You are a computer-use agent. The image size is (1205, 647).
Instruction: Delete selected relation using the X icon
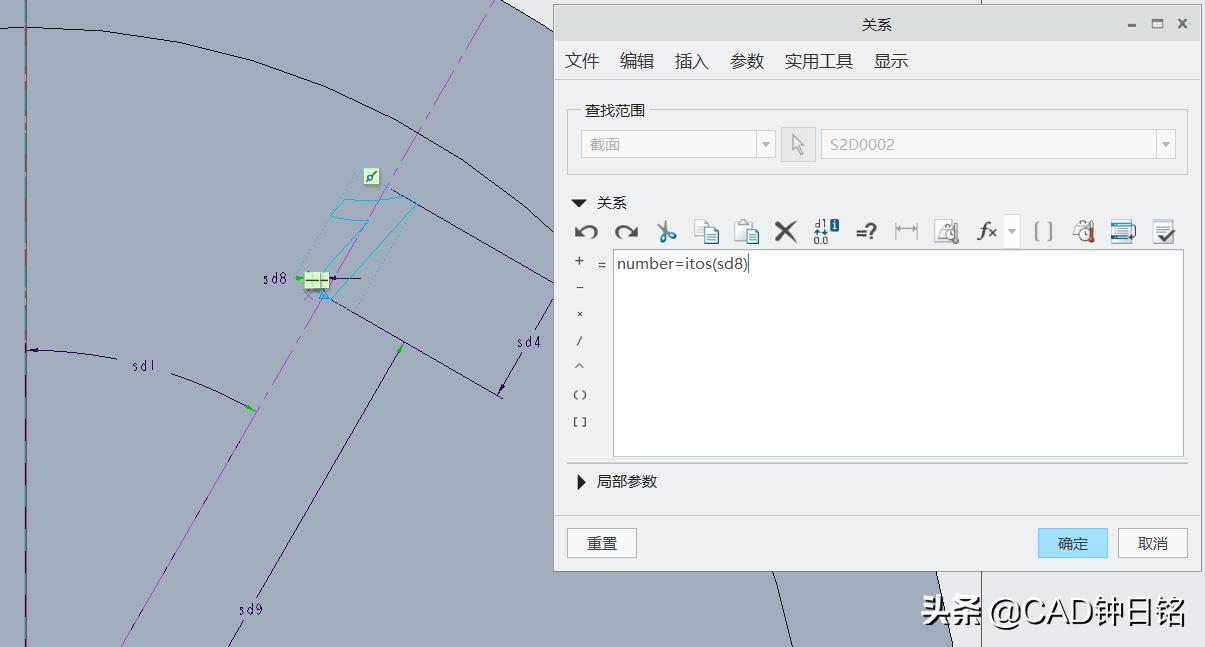(785, 231)
